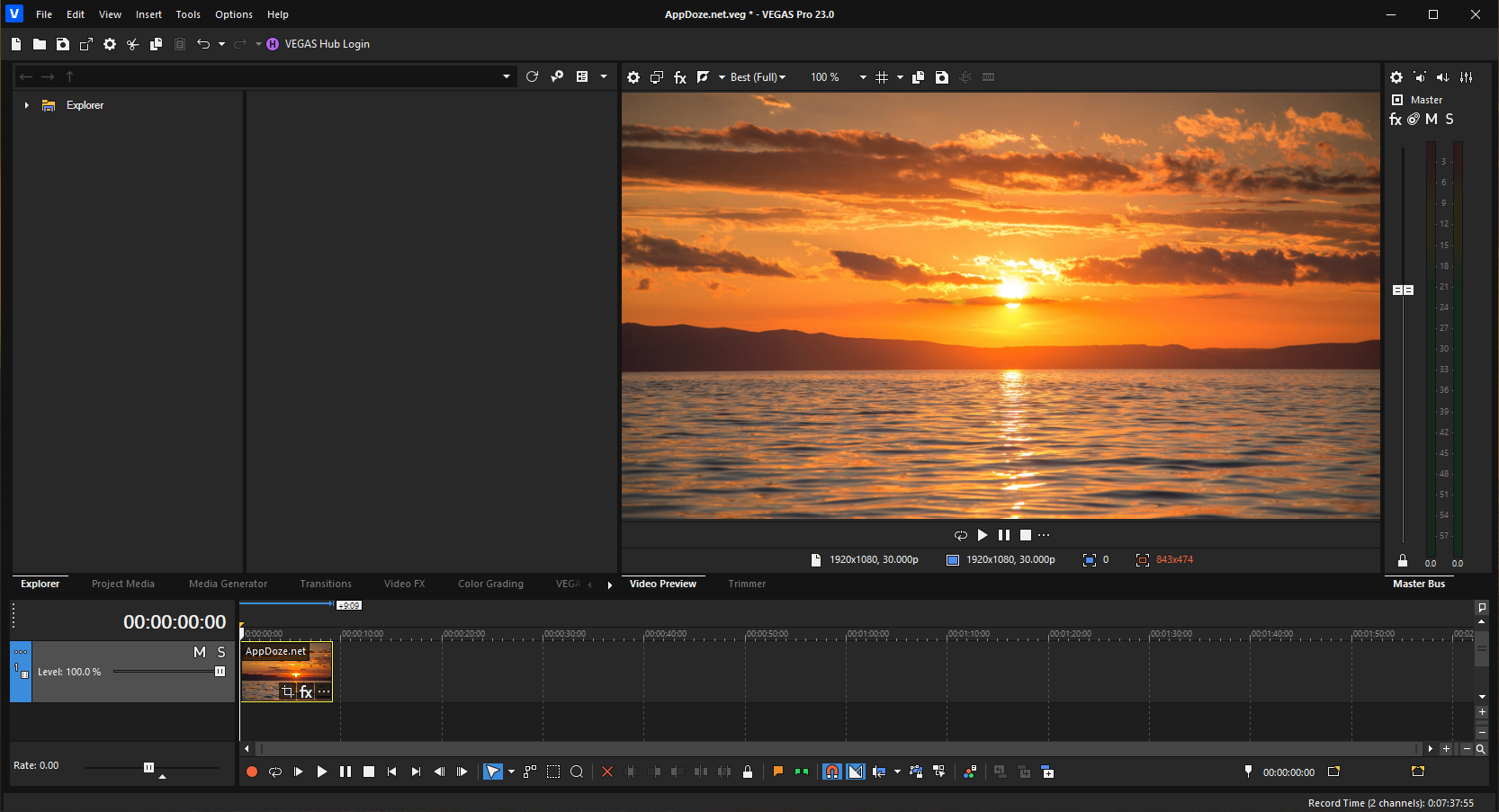Click the Record button in transport bar
Screen dimensions: 1499x812
[252, 772]
